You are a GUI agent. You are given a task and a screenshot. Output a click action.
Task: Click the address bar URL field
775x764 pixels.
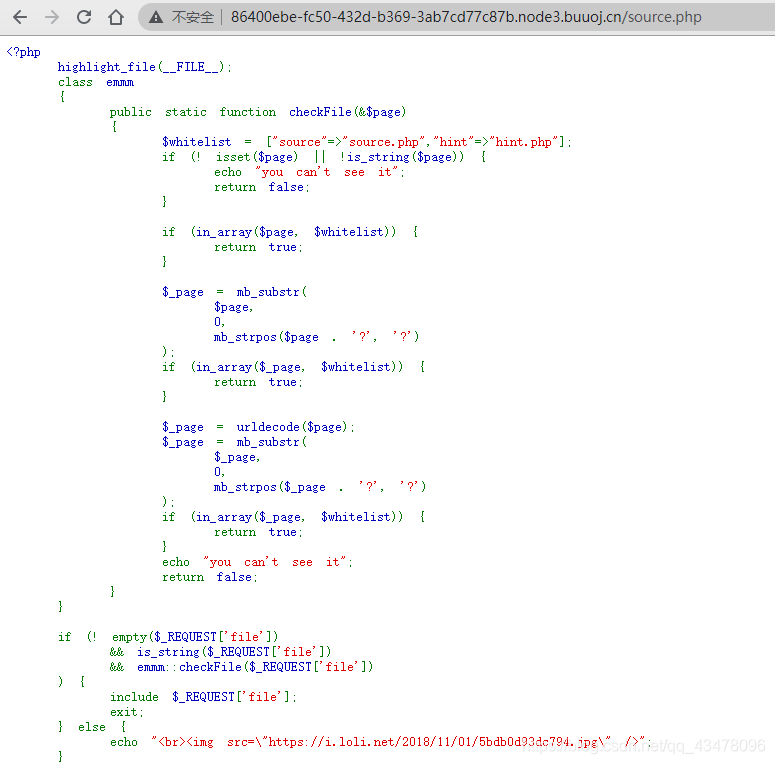click(x=465, y=17)
